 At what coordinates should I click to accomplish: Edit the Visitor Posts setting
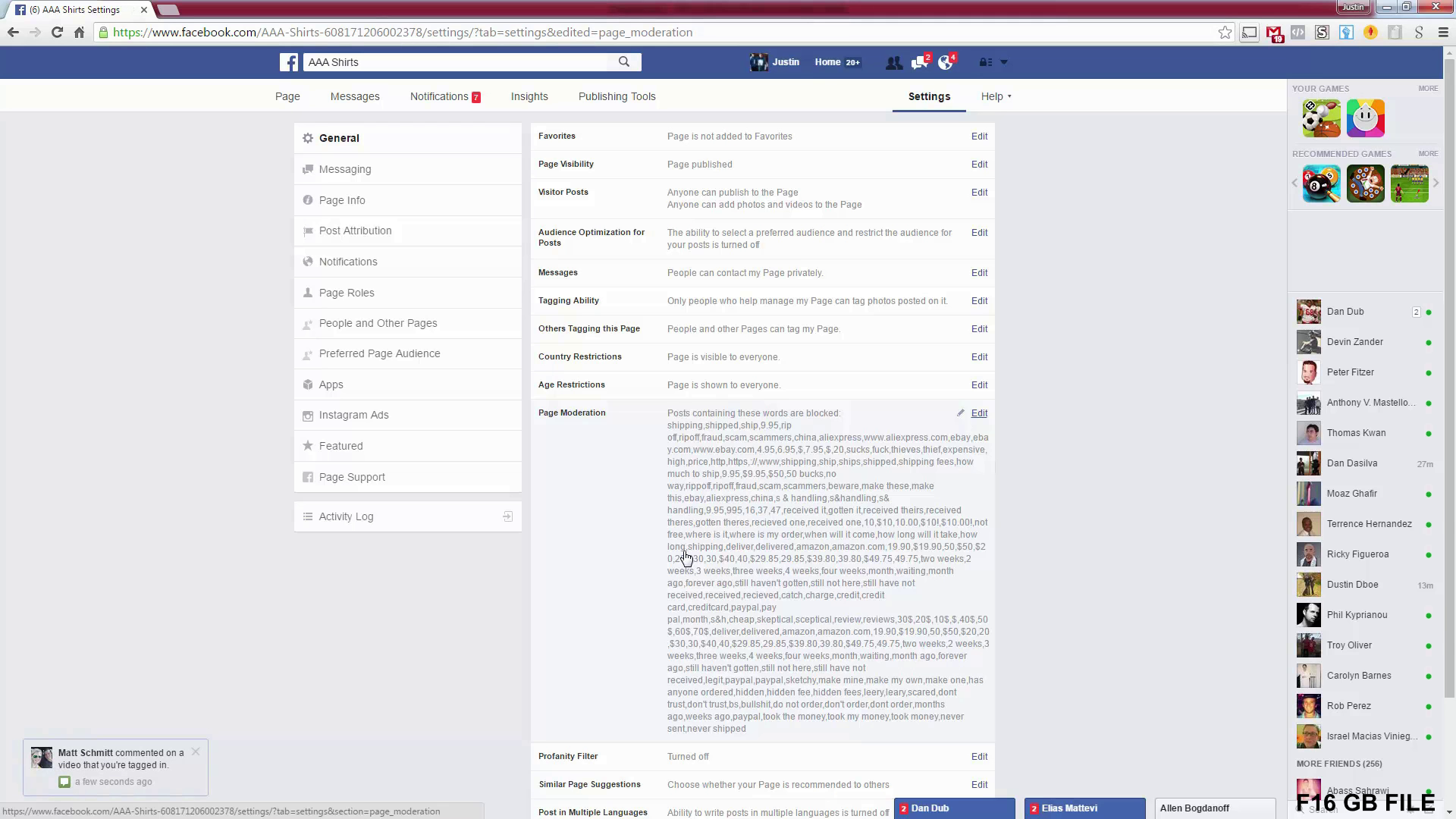pos(978,191)
